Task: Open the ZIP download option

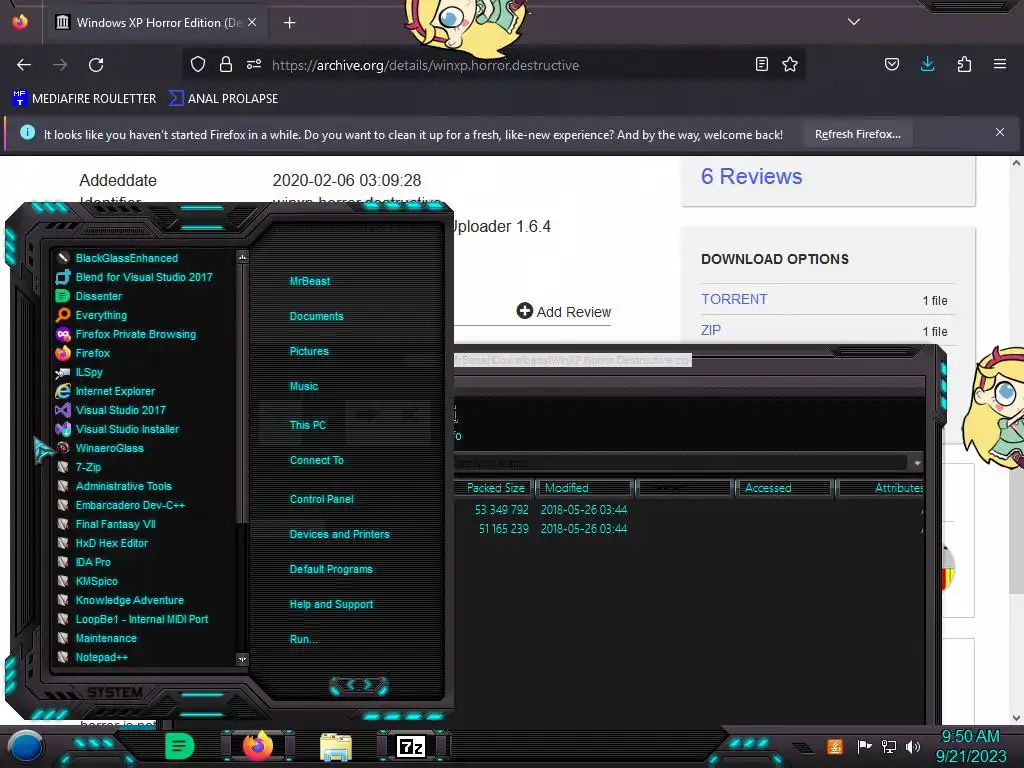Action: pyautogui.click(x=711, y=330)
